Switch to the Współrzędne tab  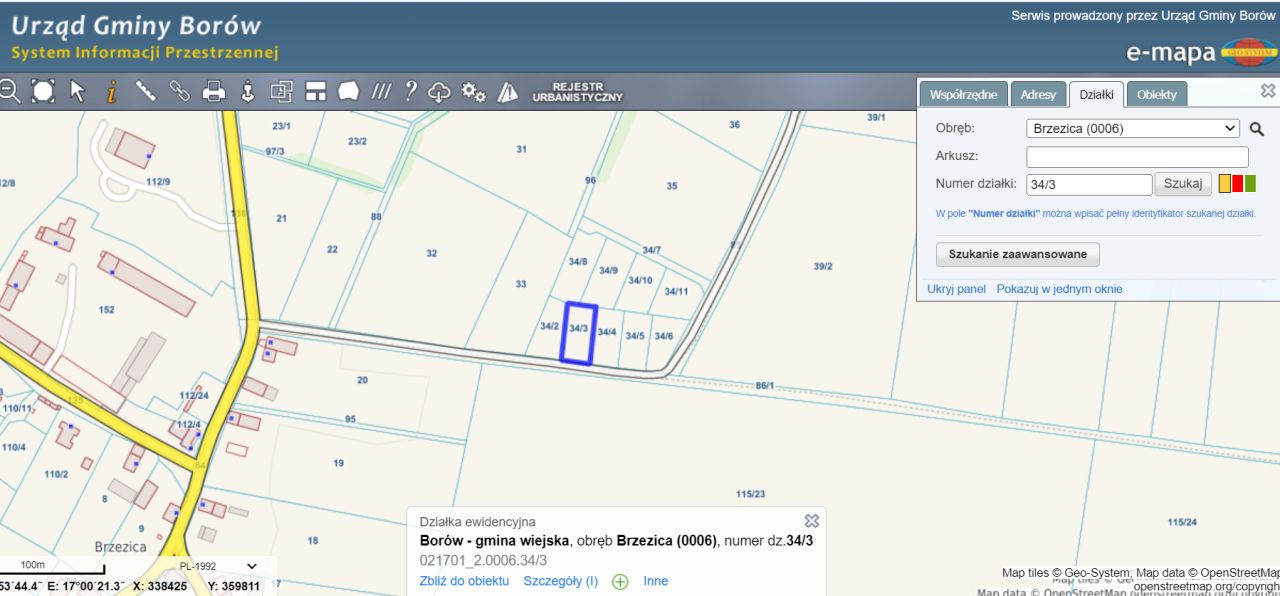pyautogui.click(x=963, y=94)
